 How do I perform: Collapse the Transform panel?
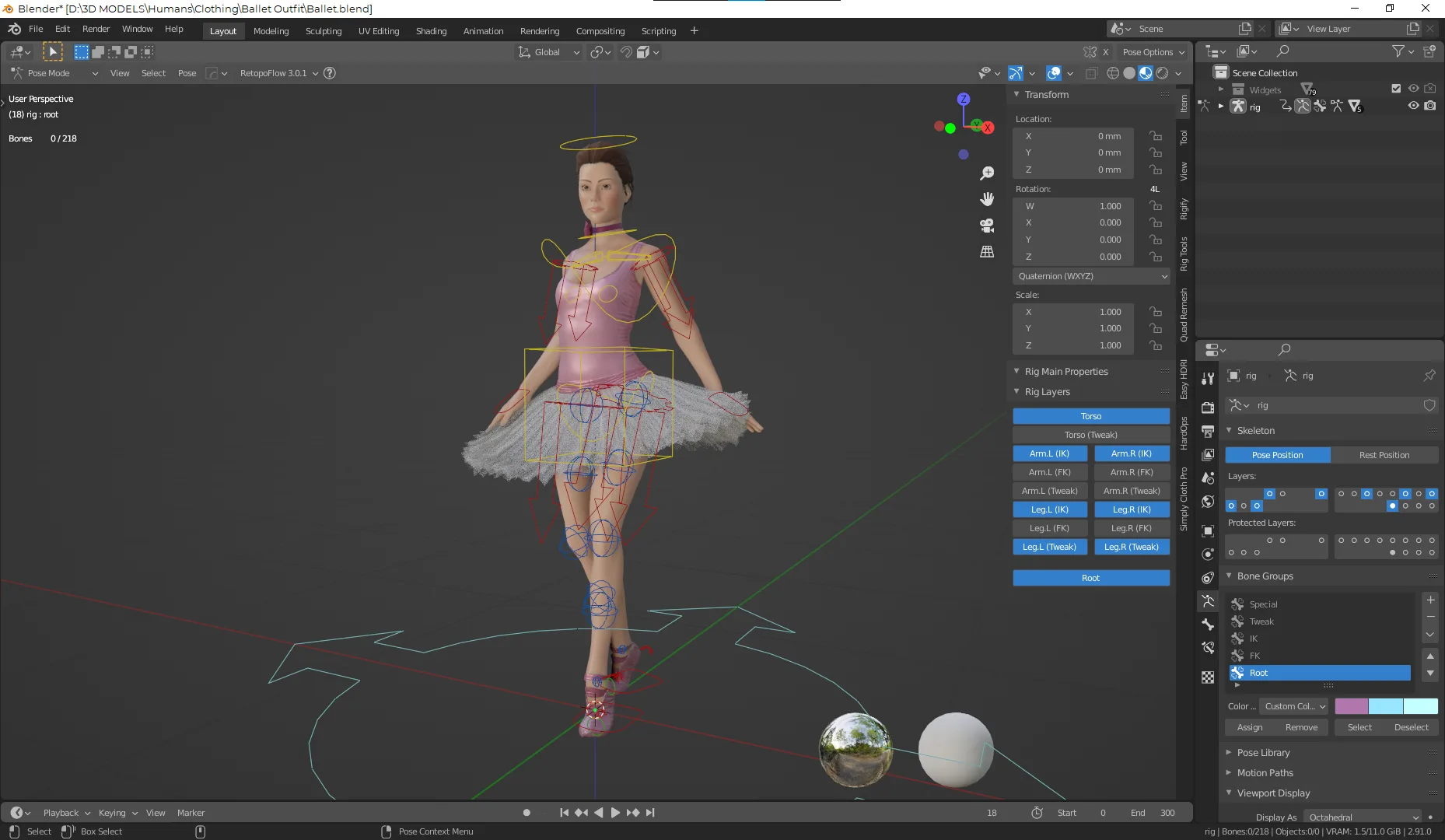tap(1016, 94)
